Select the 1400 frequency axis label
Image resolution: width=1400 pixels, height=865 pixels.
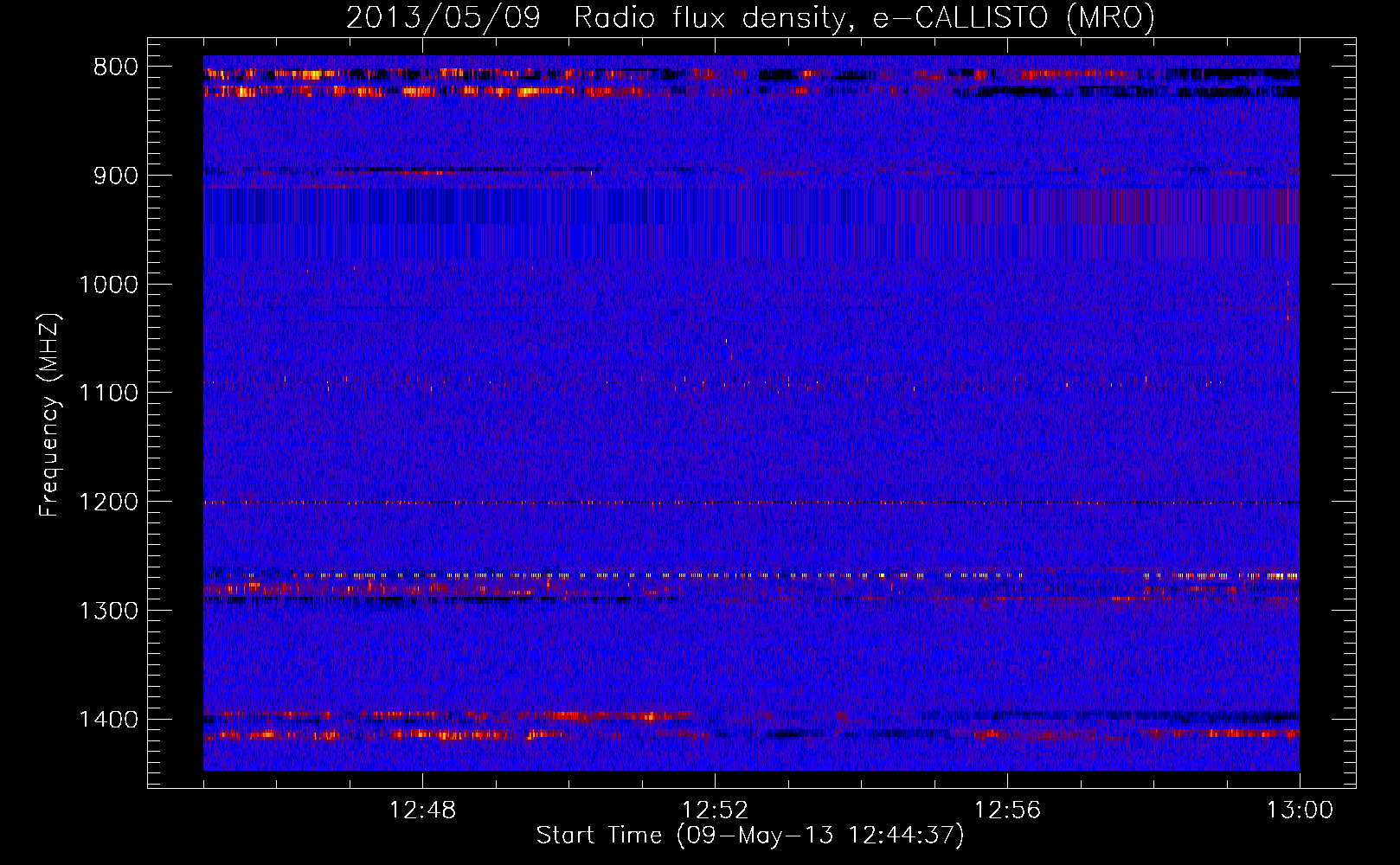tap(109, 720)
